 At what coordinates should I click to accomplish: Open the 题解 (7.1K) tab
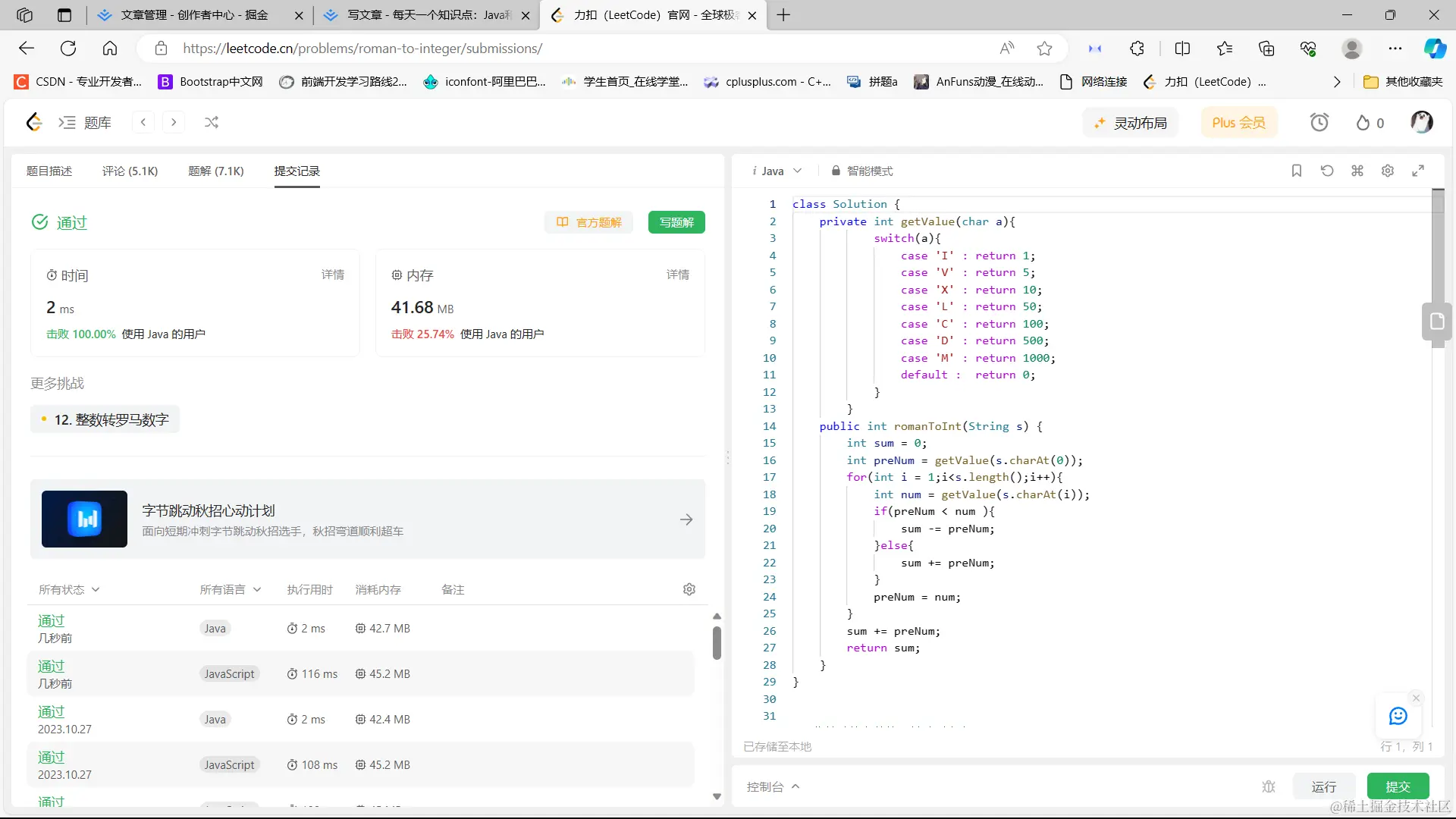216,171
